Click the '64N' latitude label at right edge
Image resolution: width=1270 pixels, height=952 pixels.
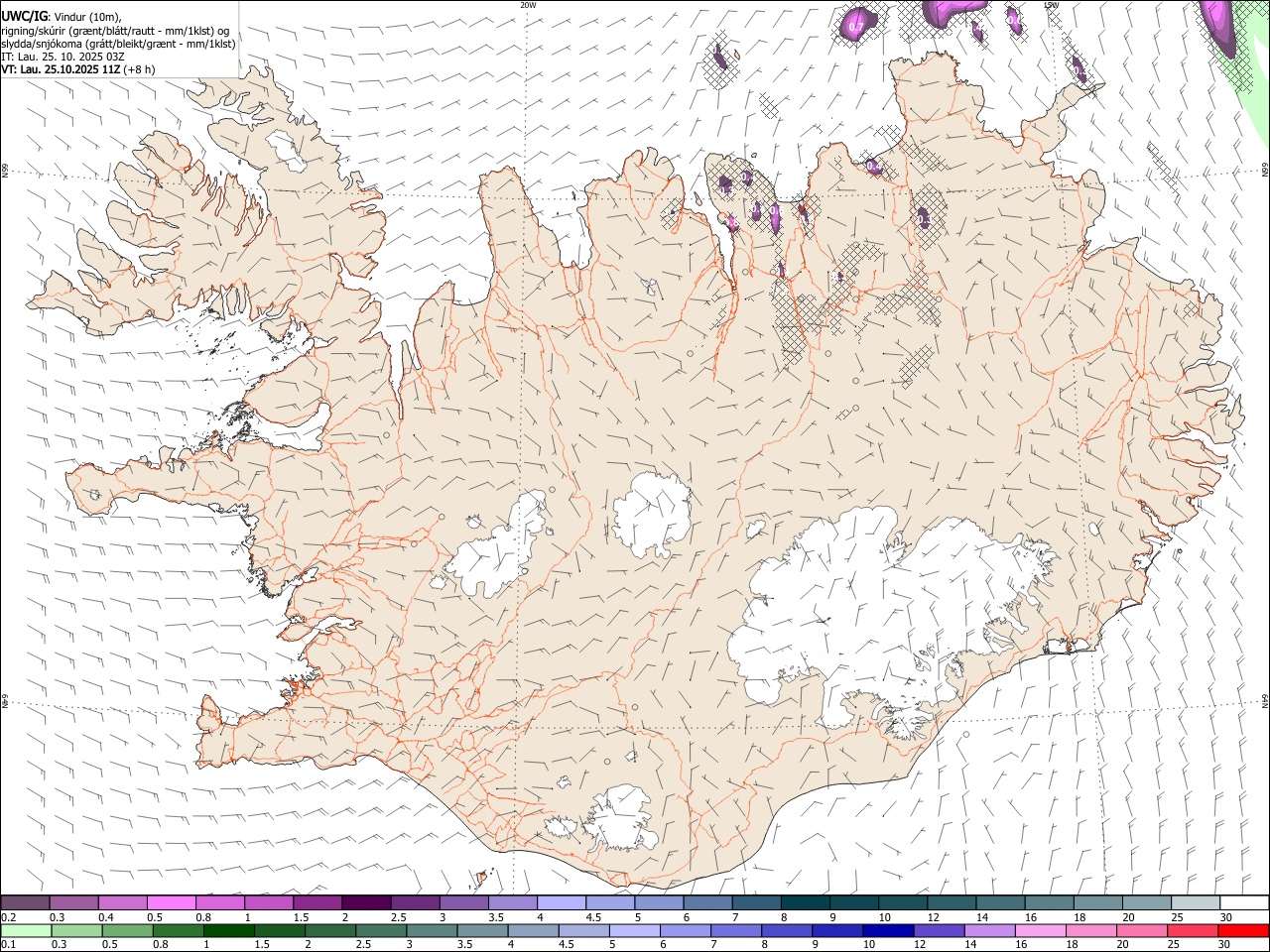(x=1265, y=700)
